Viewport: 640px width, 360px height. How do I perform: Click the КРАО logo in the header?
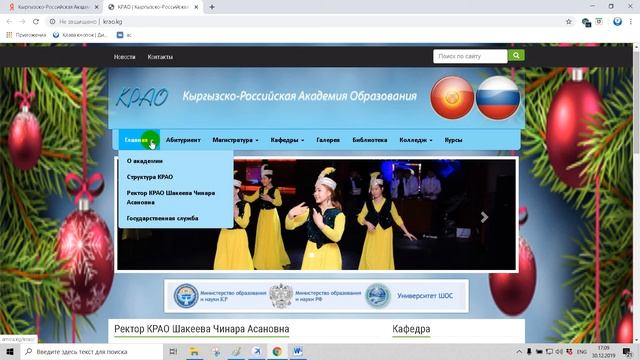[142, 98]
